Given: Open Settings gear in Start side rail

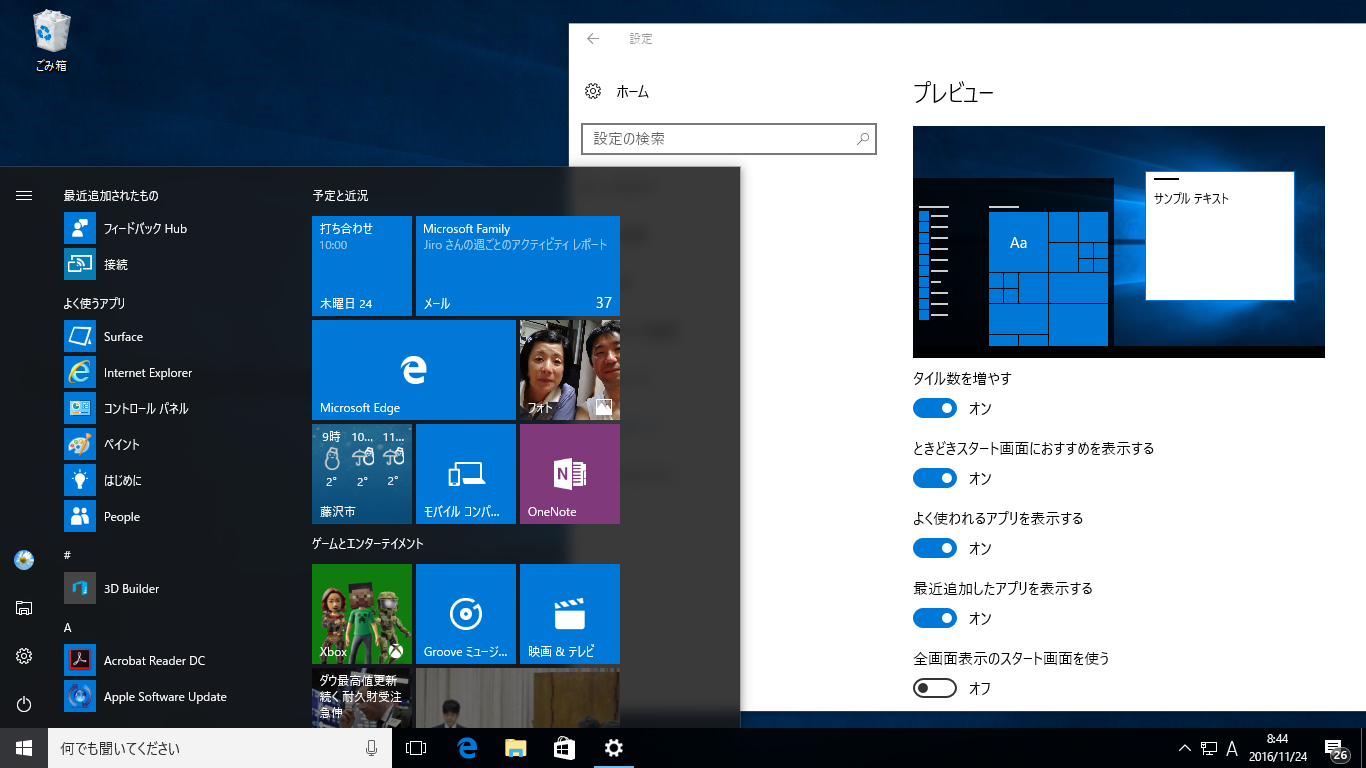Looking at the screenshot, I should (x=24, y=656).
